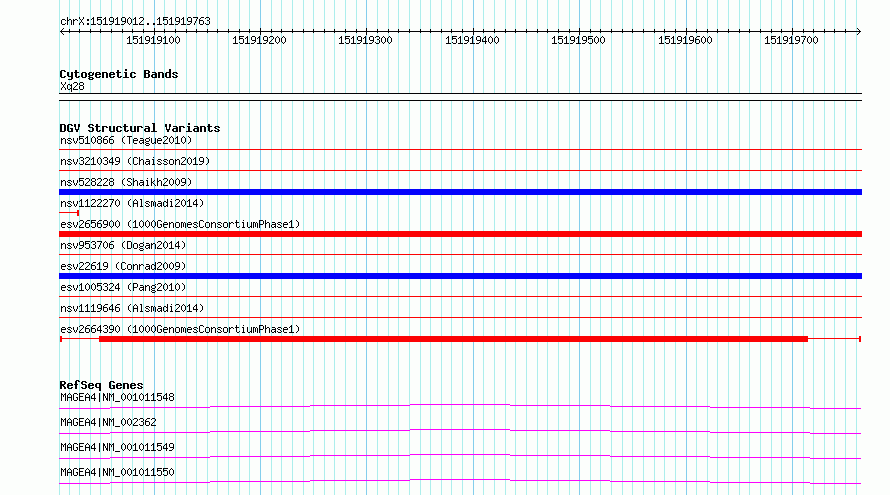The image size is (890, 495).
Task: Click the short red nsv1122270 feature segment
Action: tap(69, 213)
